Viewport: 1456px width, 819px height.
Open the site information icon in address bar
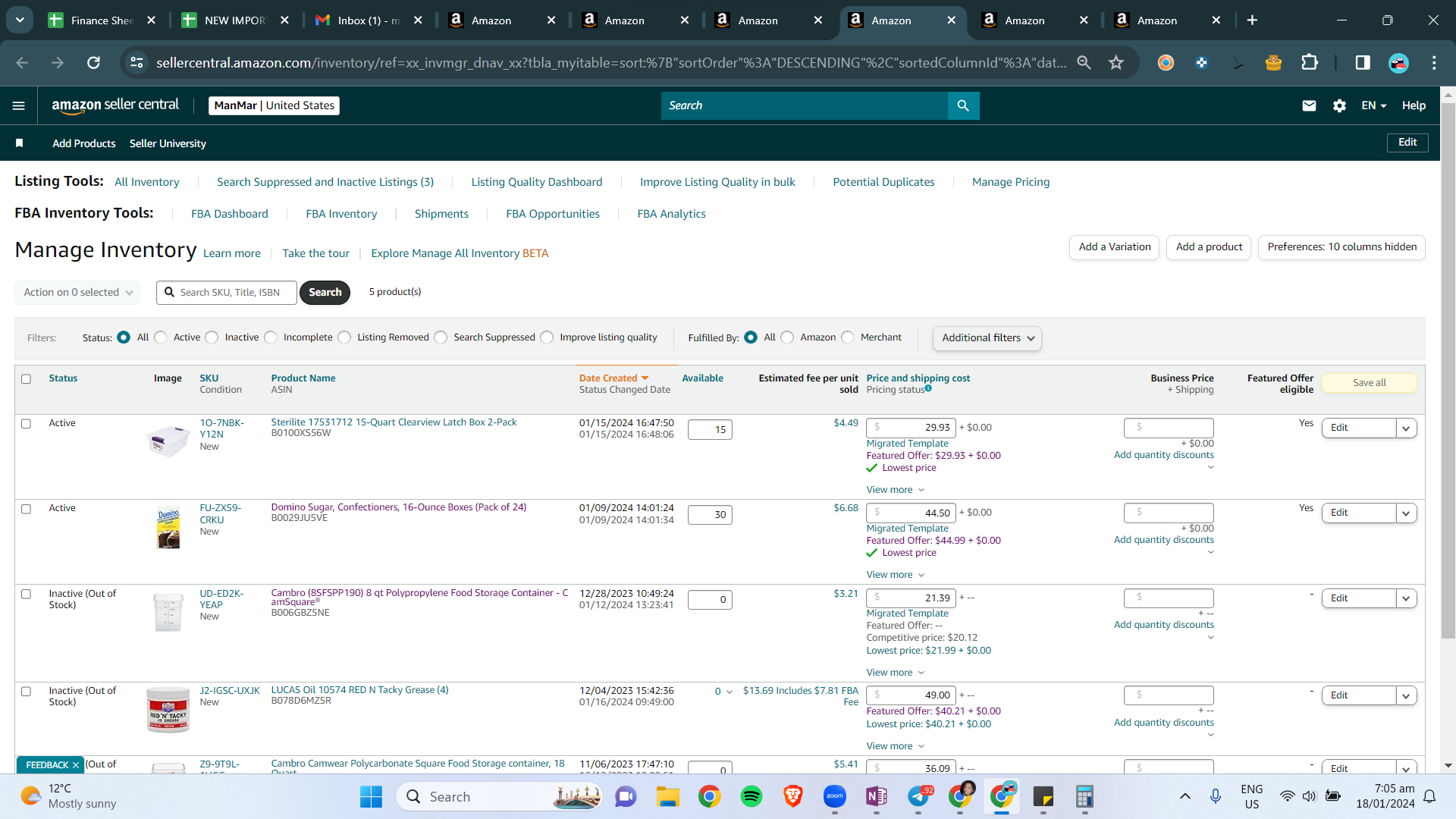(x=136, y=62)
